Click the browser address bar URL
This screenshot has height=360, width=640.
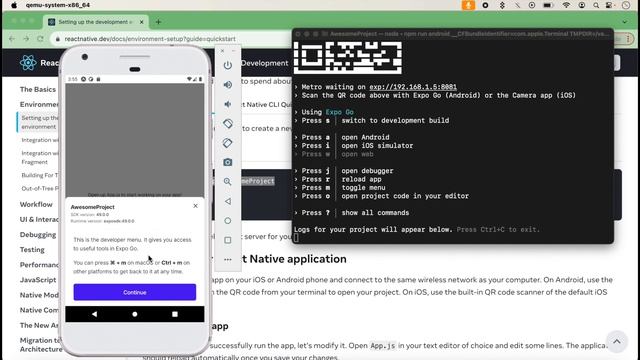point(150,39)
